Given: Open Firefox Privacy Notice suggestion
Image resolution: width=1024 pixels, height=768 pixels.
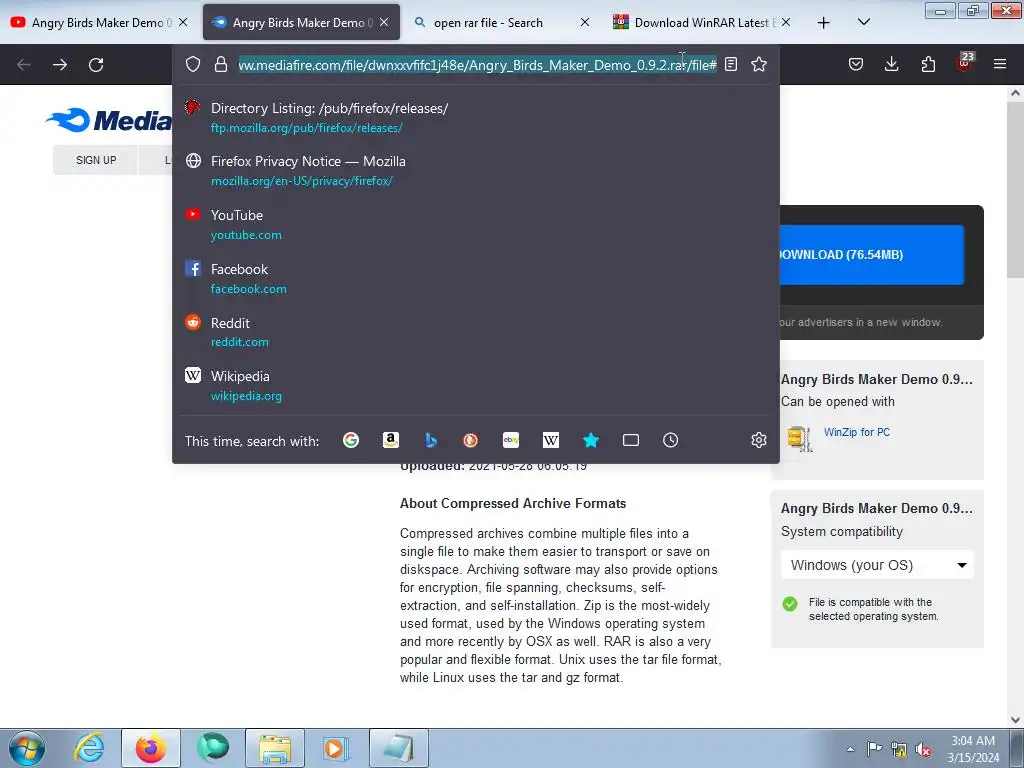Looking at the screenshot, I should point(476,170).
